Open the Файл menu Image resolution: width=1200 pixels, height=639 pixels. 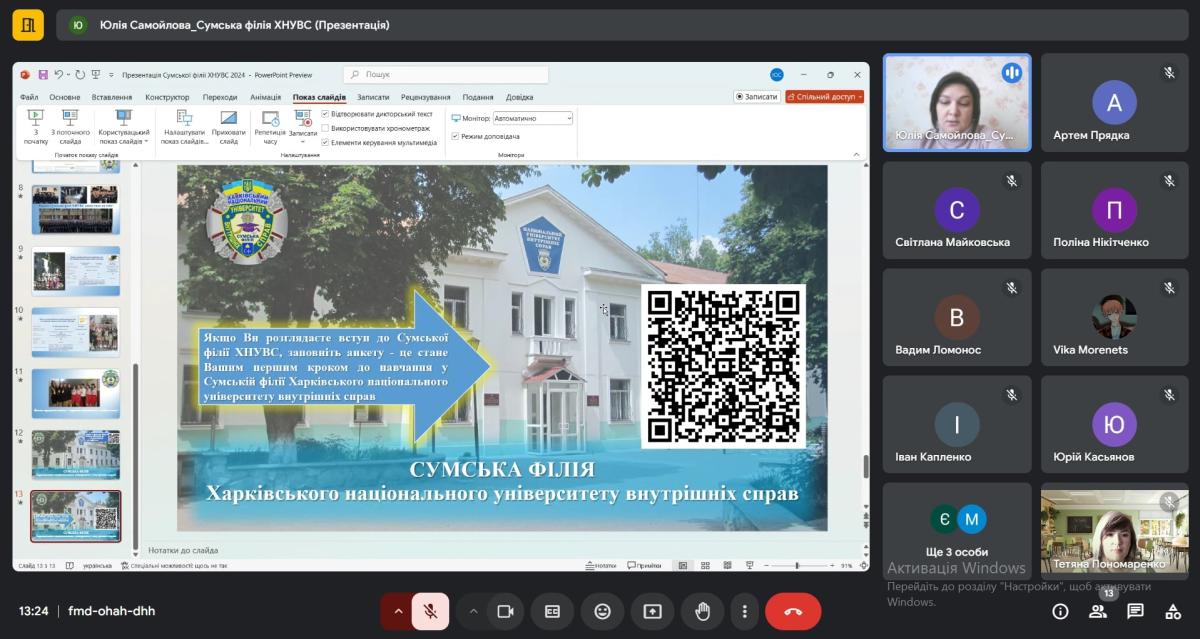point(29,97)
